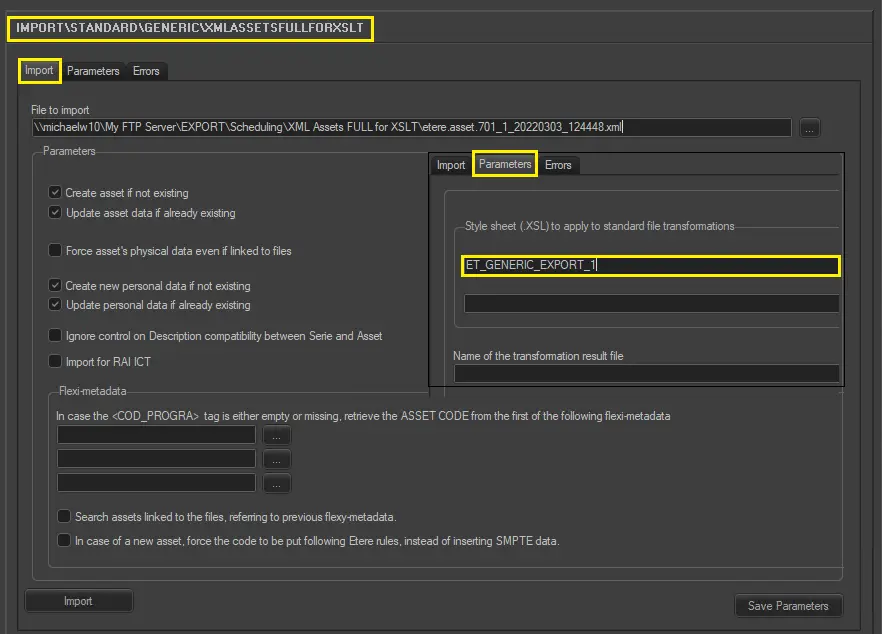Check the 'Import for RAI ICT' box
This screenshot has width=882, height=634.
click(x=55, y=361)
